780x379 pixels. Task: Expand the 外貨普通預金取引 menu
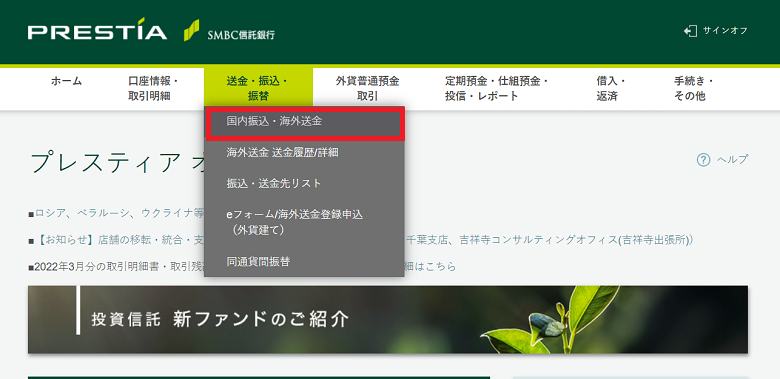(x=368, y=89)
